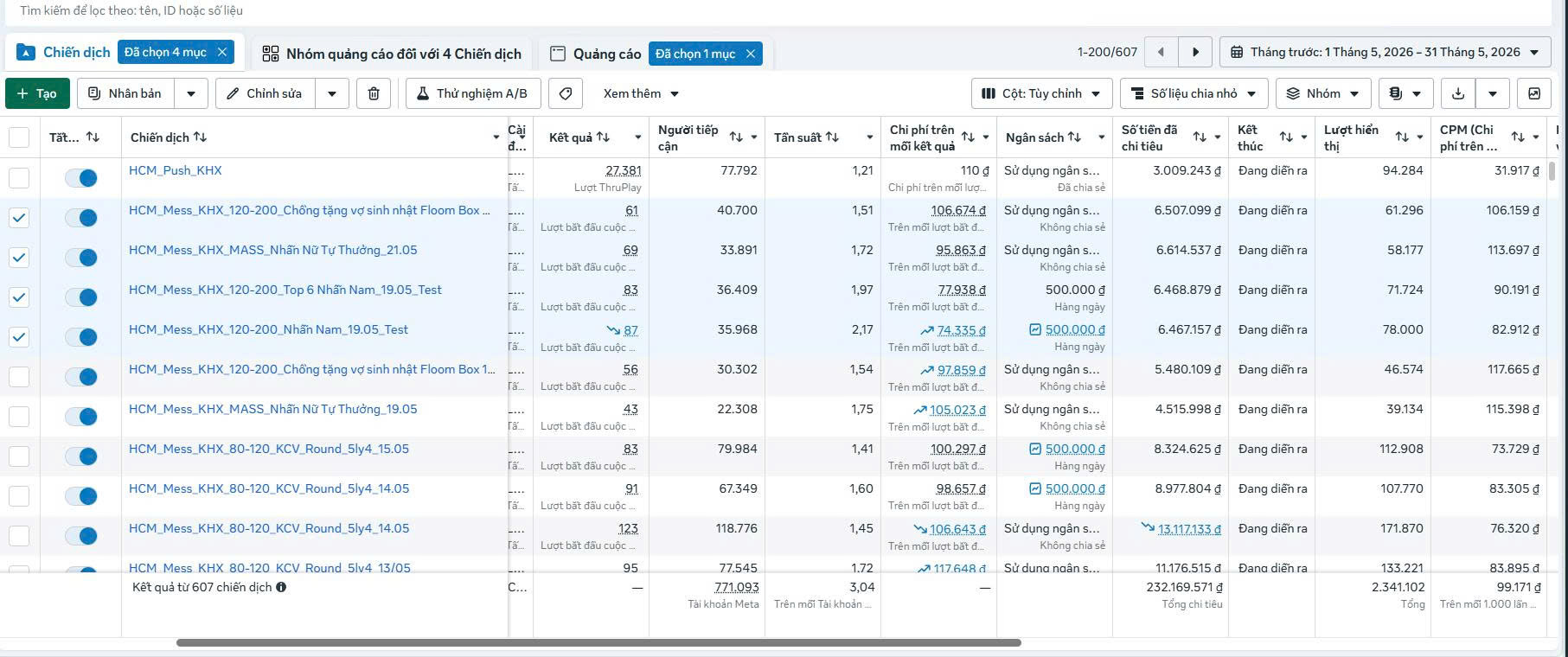
Task: Go to previous page arrow
Action: coord(1161,52)
